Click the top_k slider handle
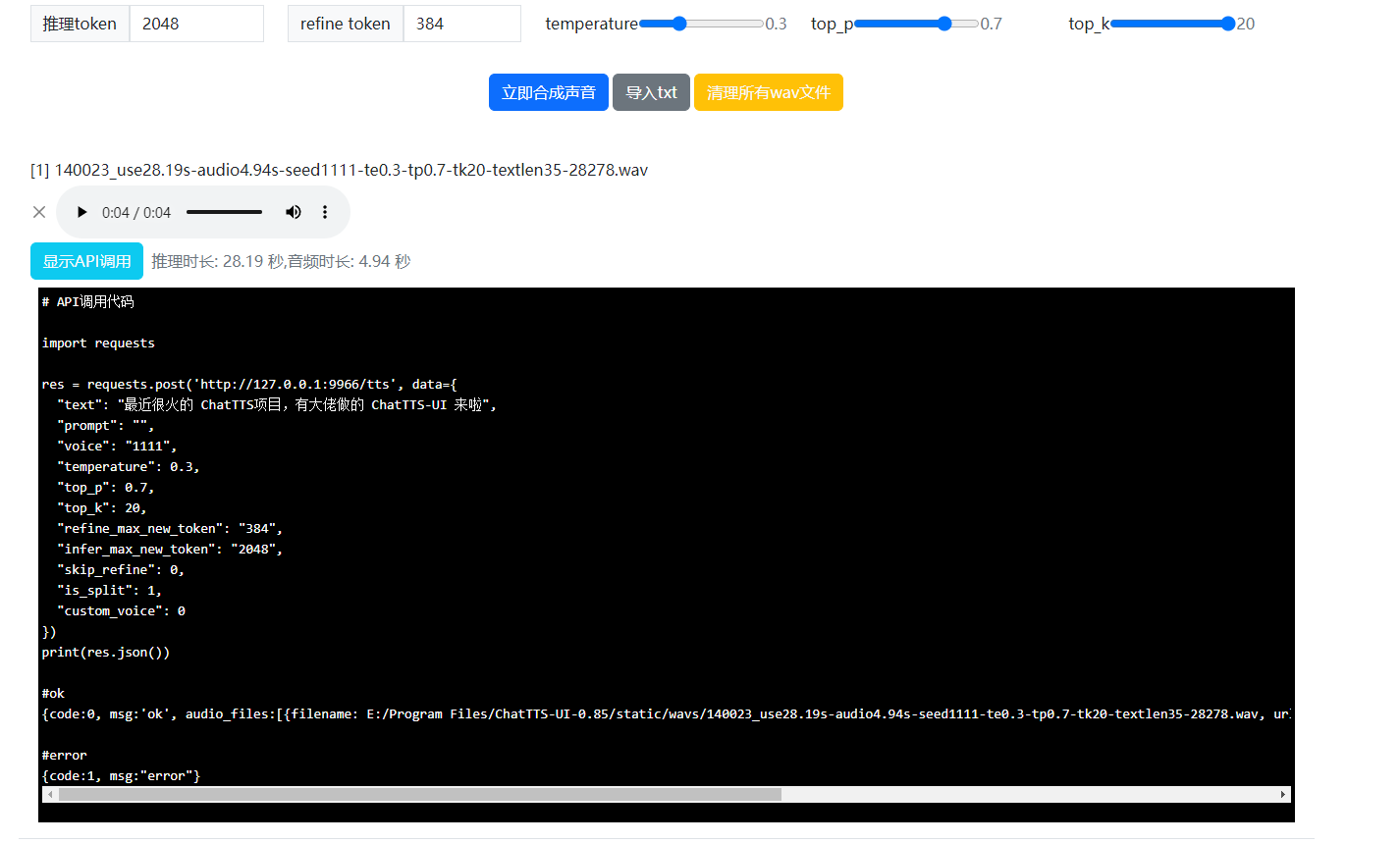The height and width of the screenshot is (843, 1400). pos(1227,24)
